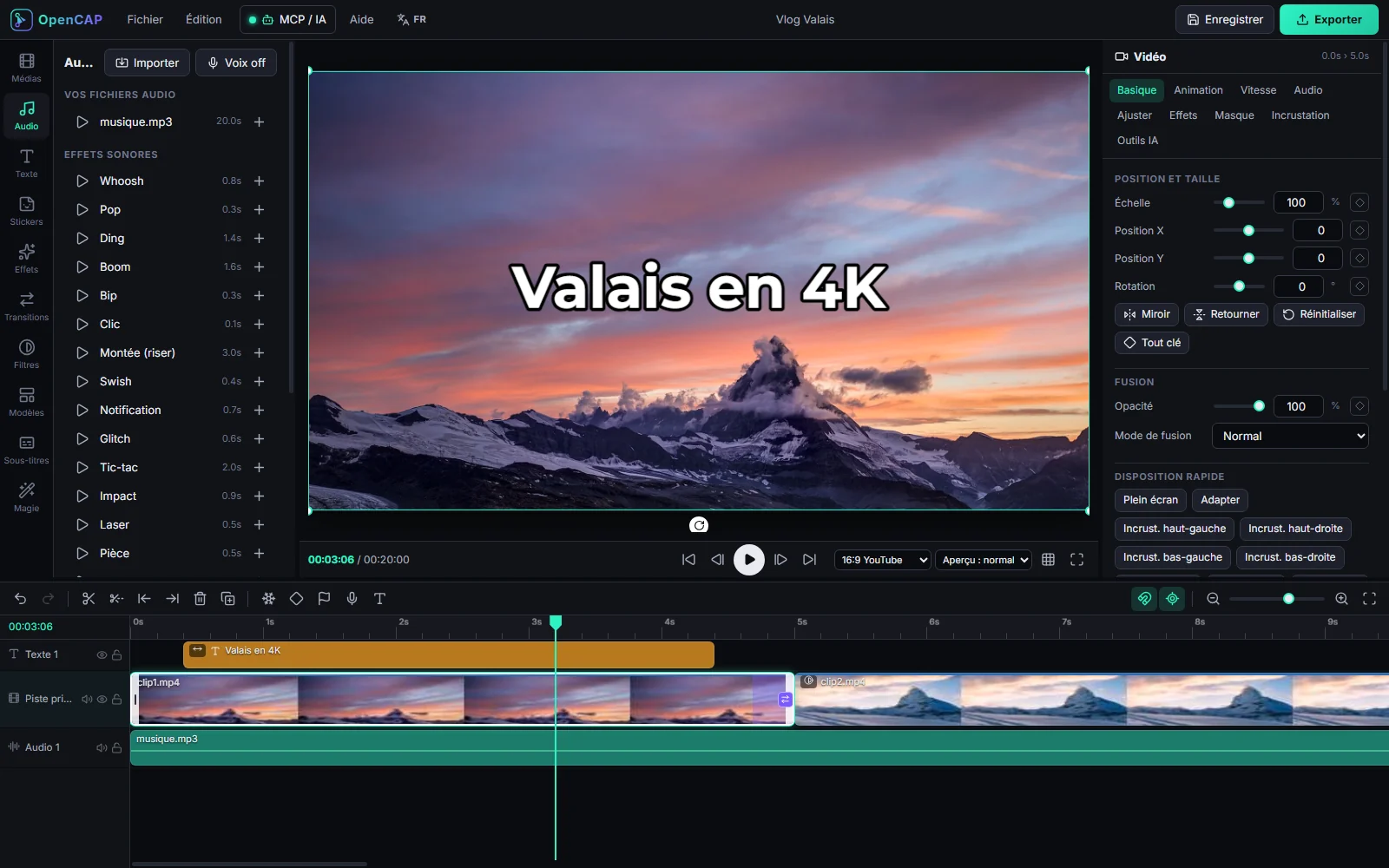Zoom out the timeline

click(x=1214, y=598)
